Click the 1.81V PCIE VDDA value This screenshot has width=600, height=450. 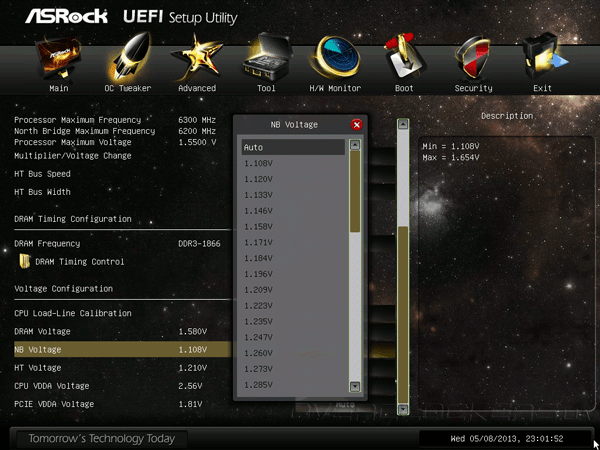(x=190, y=404)
